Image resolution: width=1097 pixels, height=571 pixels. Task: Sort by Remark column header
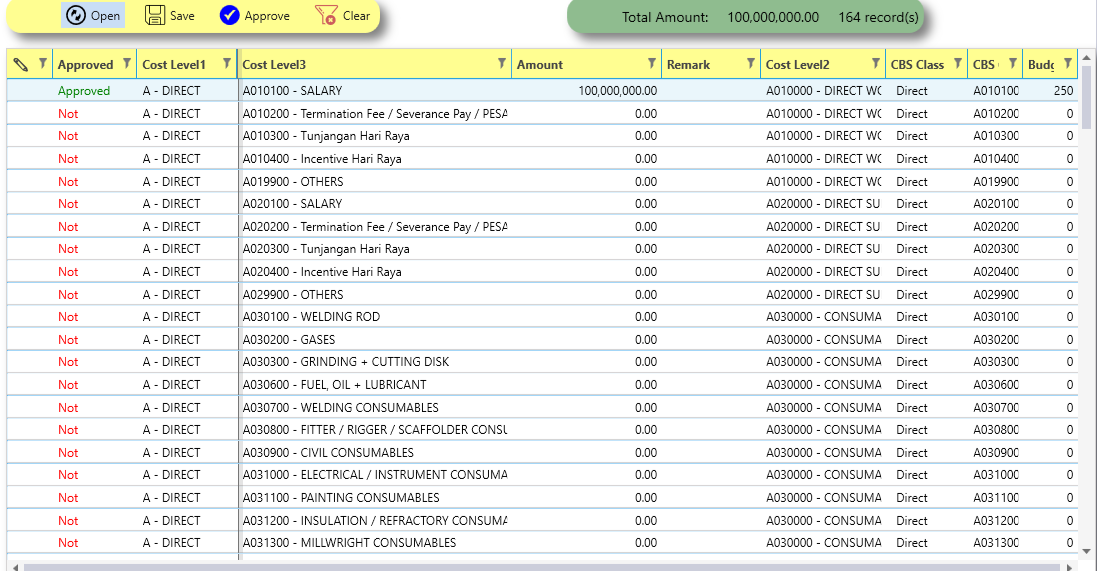[688, 64]
